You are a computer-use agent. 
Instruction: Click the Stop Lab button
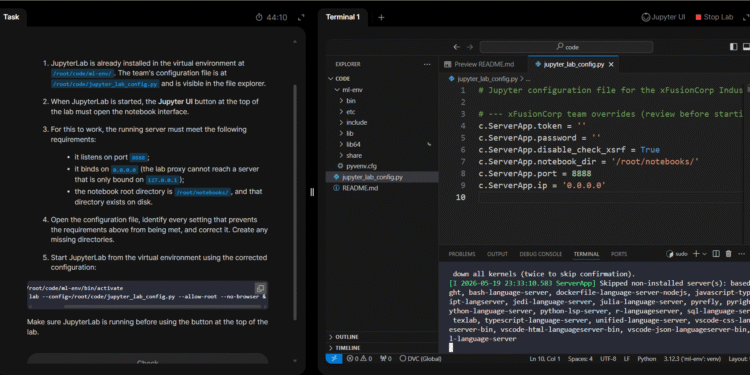tap(714, 17)
